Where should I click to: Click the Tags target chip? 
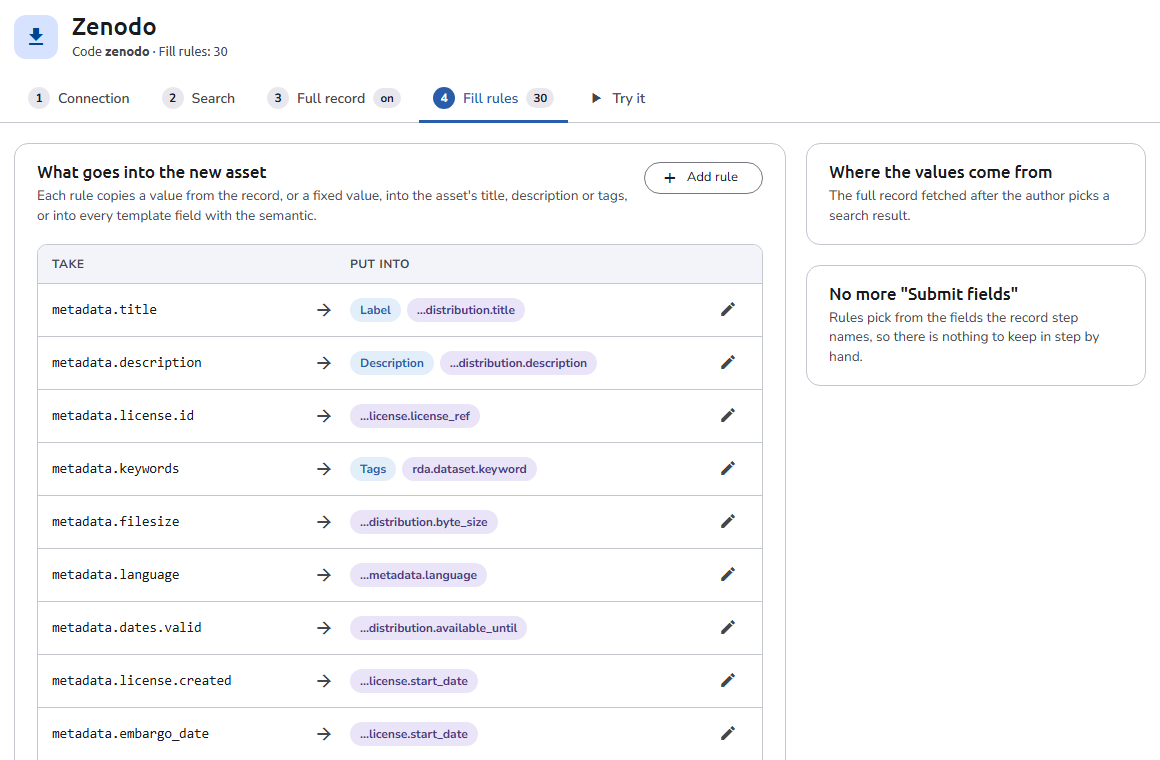click(373, 469)
